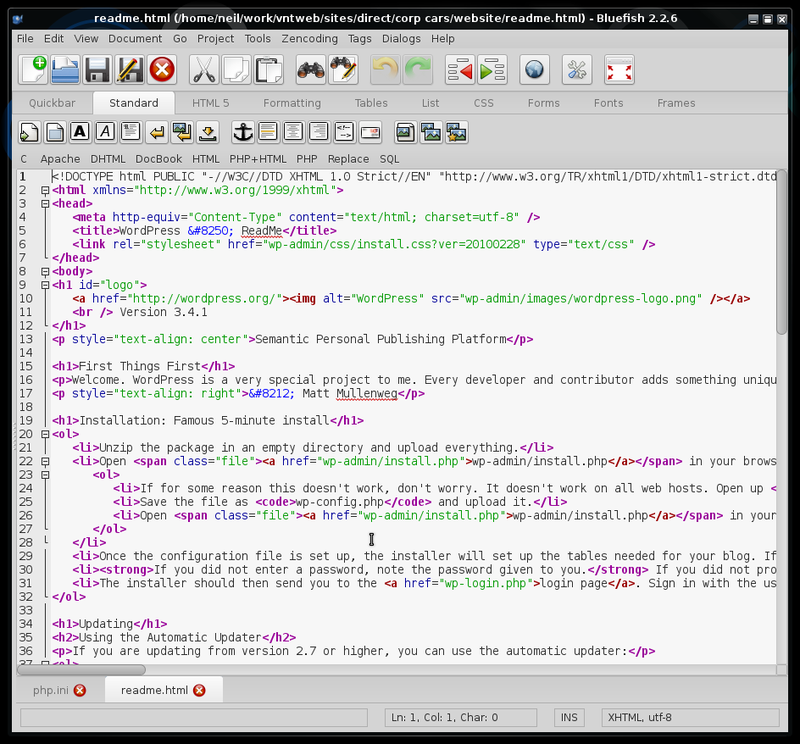800x744 pixels.
Task: Open the Apache snippets menu
Action: pyautogui.click(x=60, y=159)
